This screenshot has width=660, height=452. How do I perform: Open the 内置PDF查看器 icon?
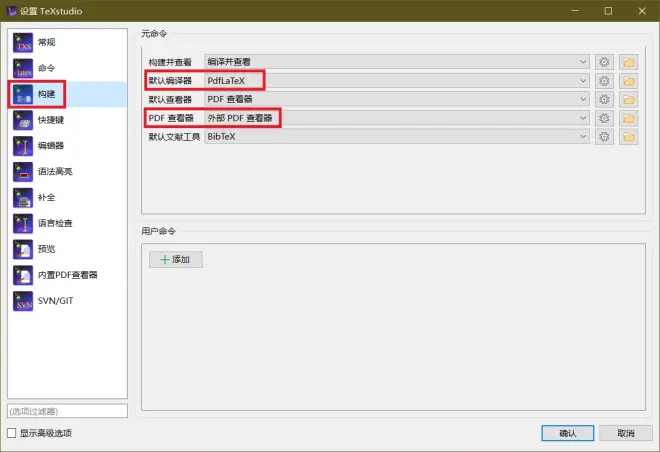coord(23,275)
